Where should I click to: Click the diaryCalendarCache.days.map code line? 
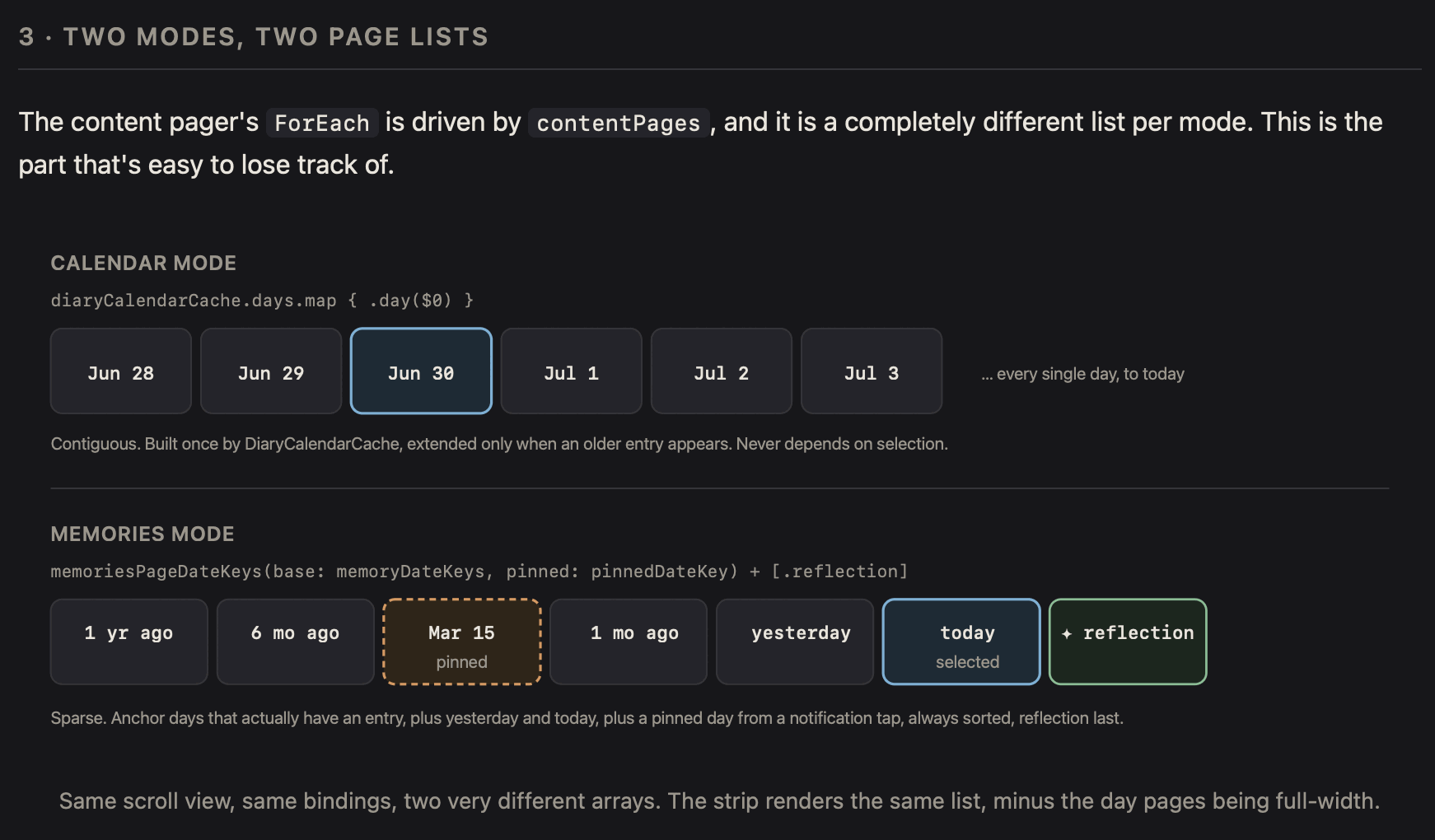point(262,301)
